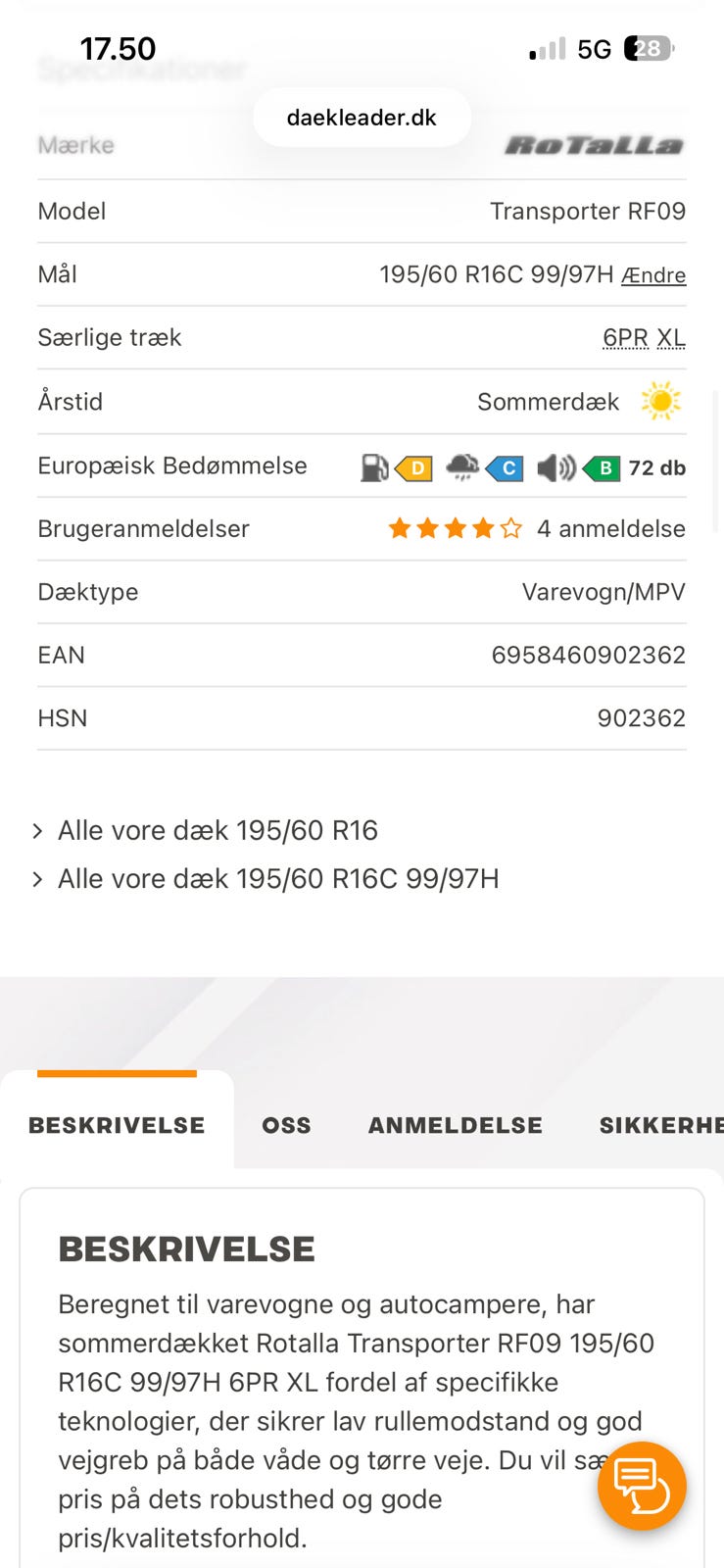Click the Sommerdæk sun icon
The image size is (724, 1568).
tap(662, 401)
